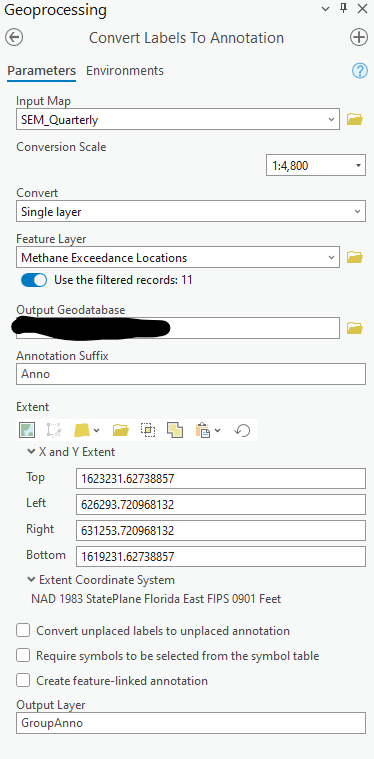
Task: Click the Left extent value field
Action: pyautogui.click(x=221, y=505)
